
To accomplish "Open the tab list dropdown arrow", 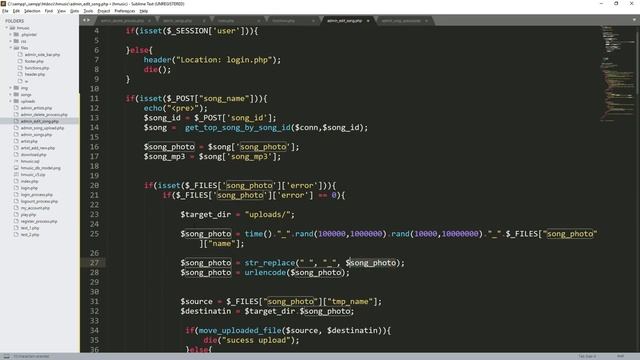I will coord(634,20).
